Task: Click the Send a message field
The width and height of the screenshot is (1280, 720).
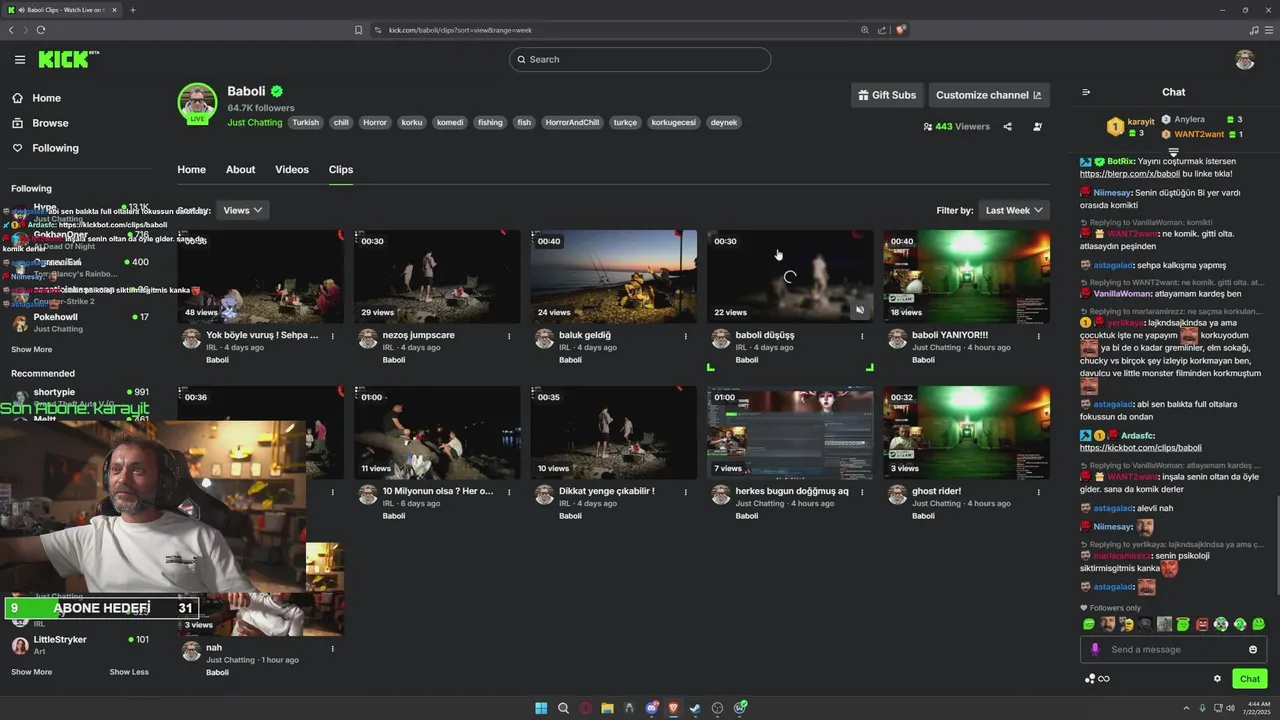Action: point(1172,650)
